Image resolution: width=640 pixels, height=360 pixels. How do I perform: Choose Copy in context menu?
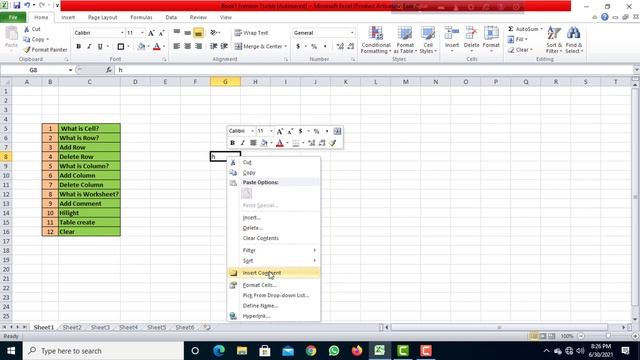(274, 173)
